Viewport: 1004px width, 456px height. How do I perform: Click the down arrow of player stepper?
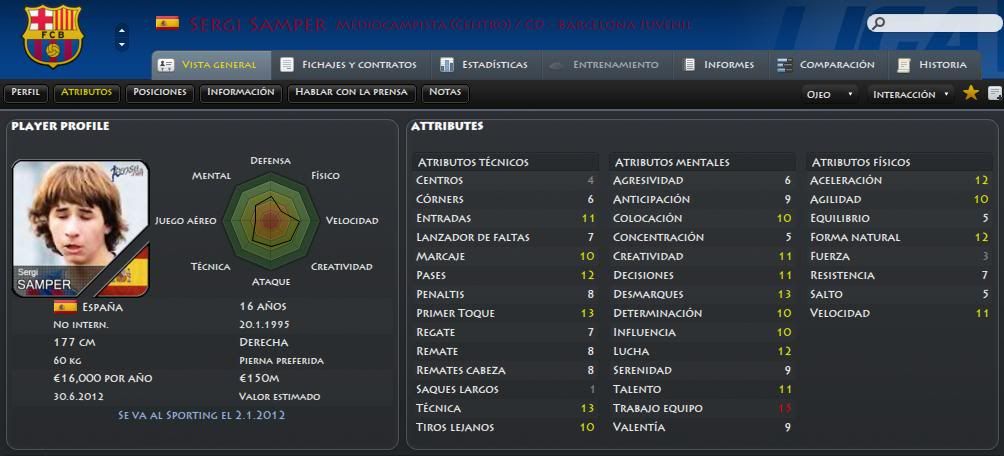coord(122,44)
